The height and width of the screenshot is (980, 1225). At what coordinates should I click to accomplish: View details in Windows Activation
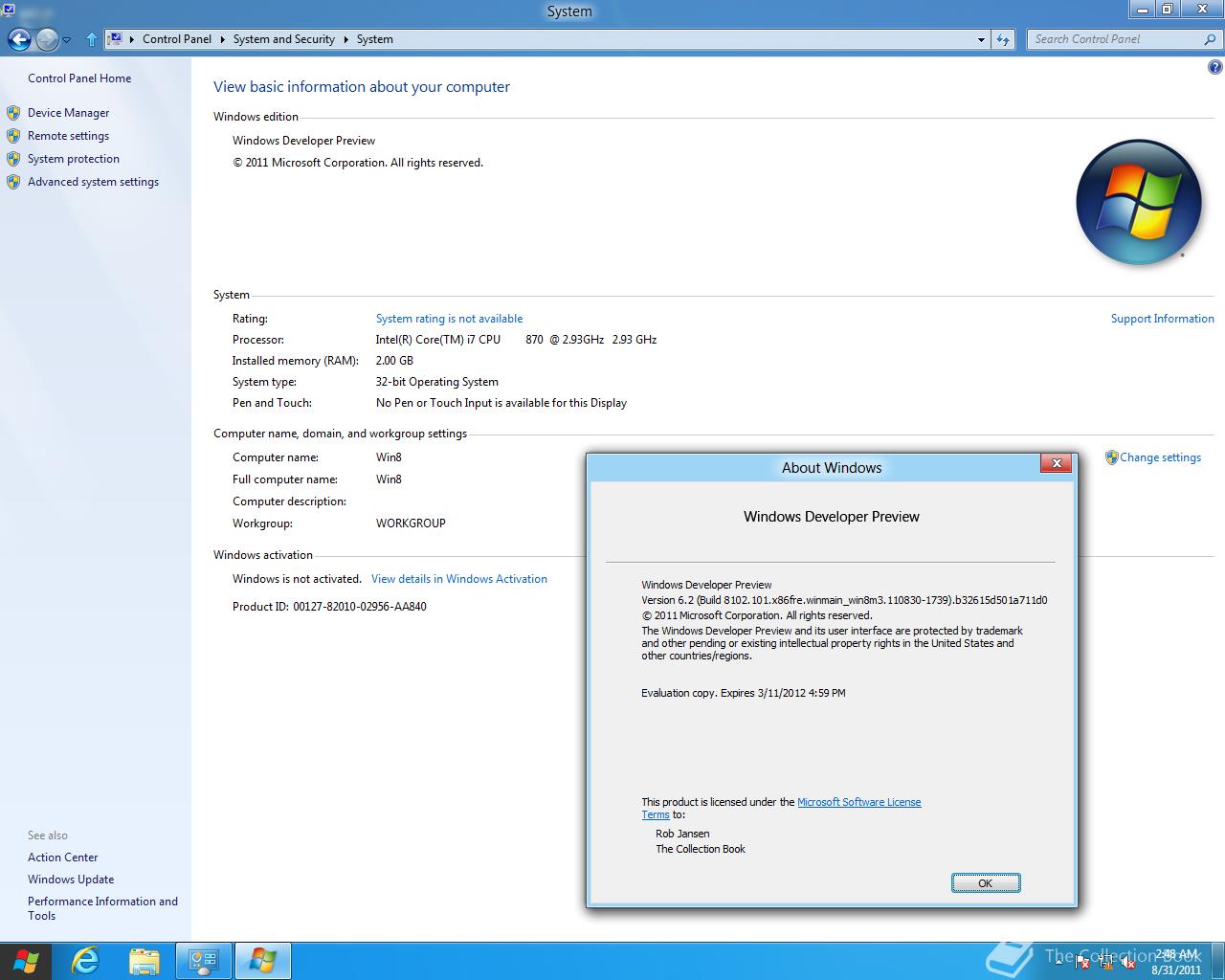click(459, 579)
